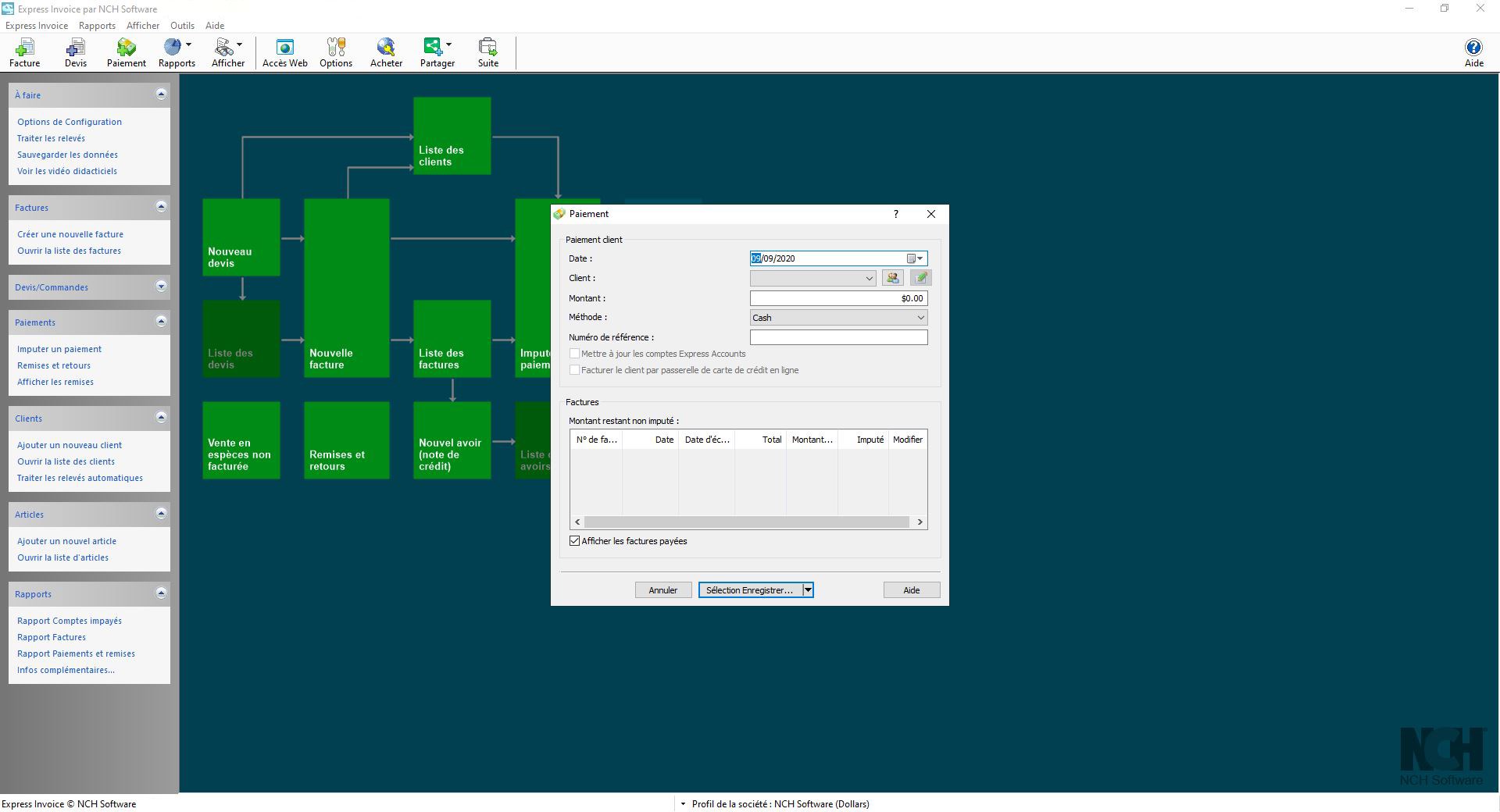Click the Numéro de référence field
The width and height of the screenshot is (1500, 812).
point(839,337)
